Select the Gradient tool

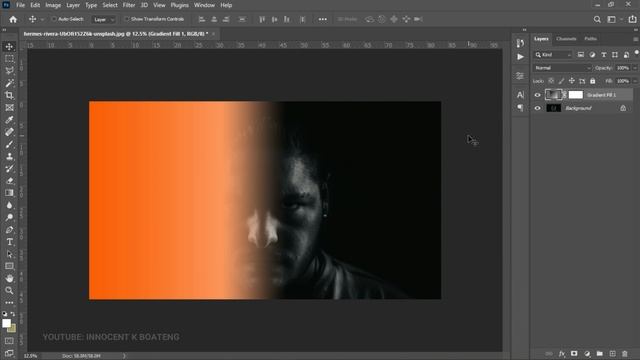point(9,193)
